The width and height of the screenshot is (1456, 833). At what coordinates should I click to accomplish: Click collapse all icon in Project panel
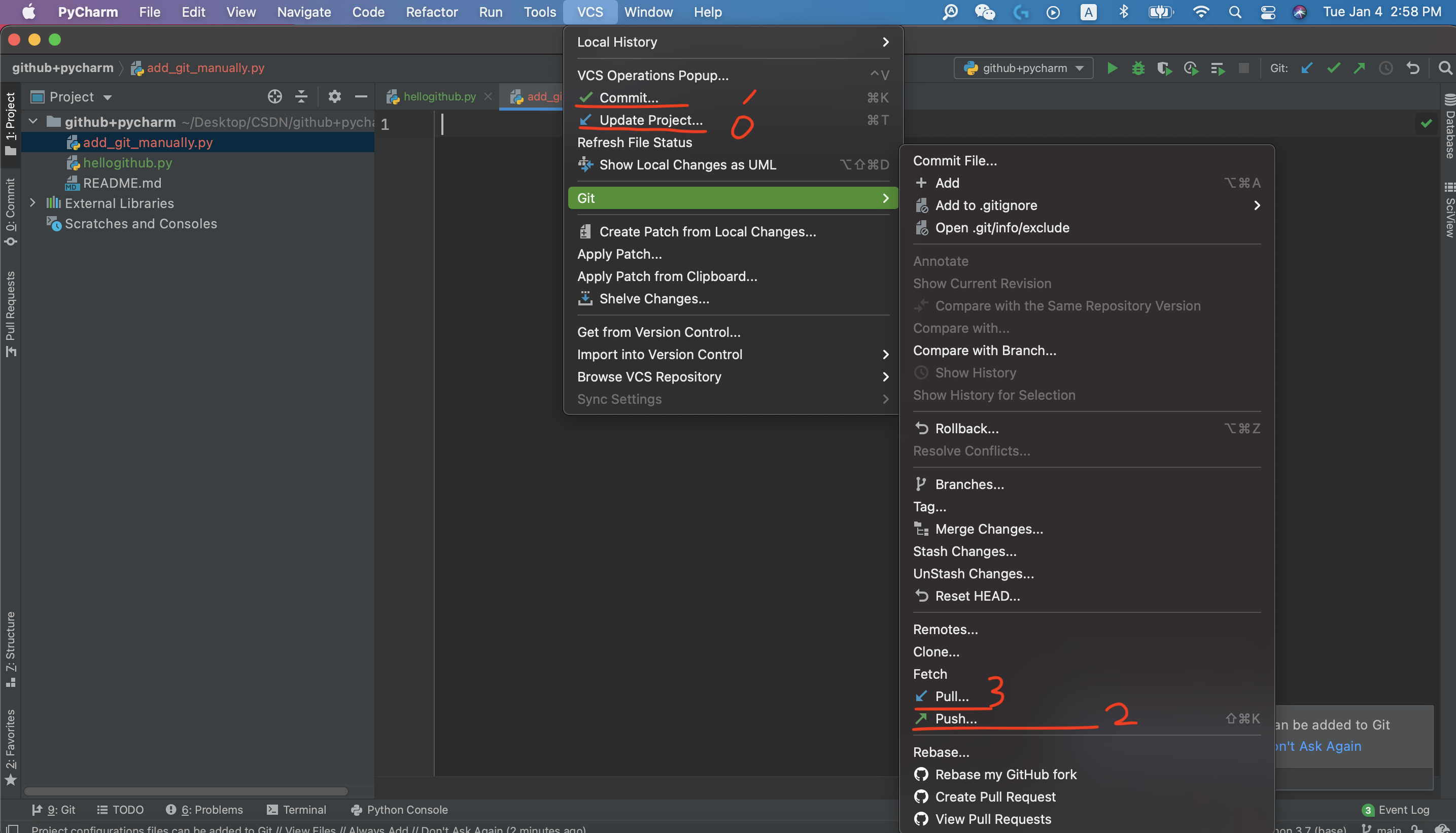pos(301,97)
